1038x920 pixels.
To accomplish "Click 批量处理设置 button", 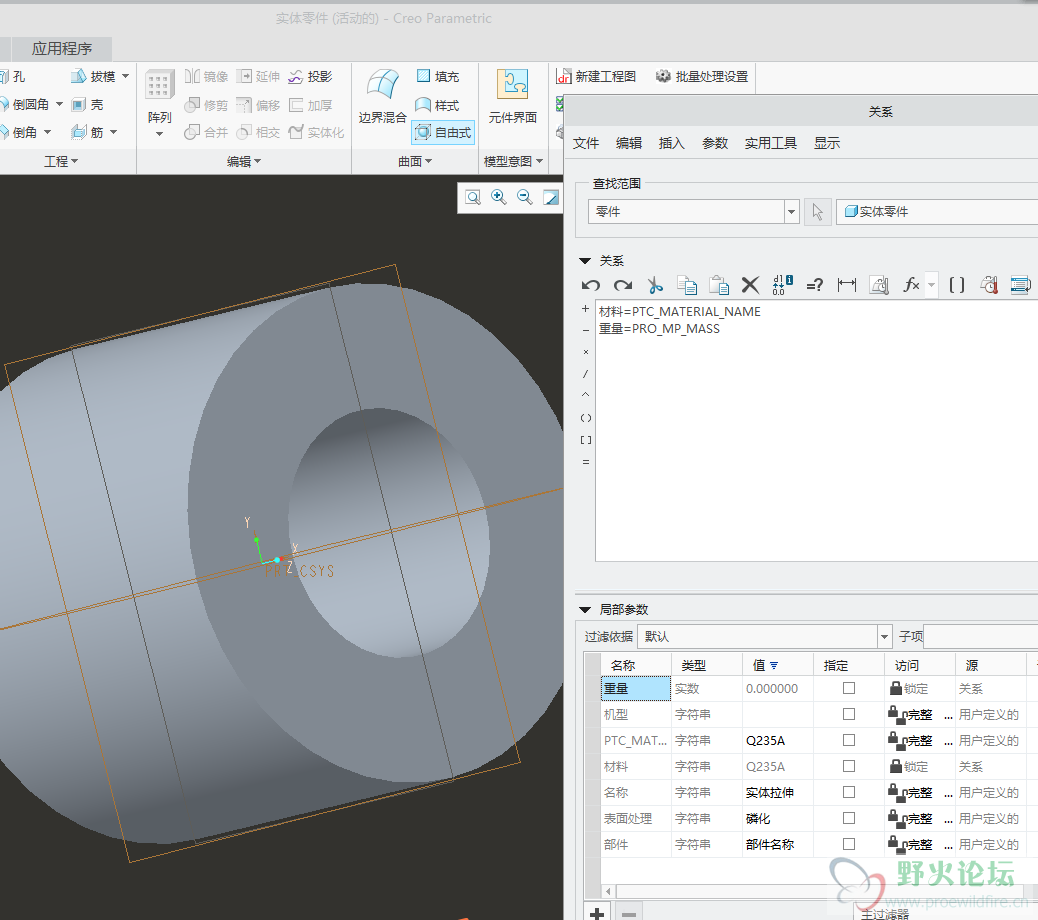I will click(702, 77).
